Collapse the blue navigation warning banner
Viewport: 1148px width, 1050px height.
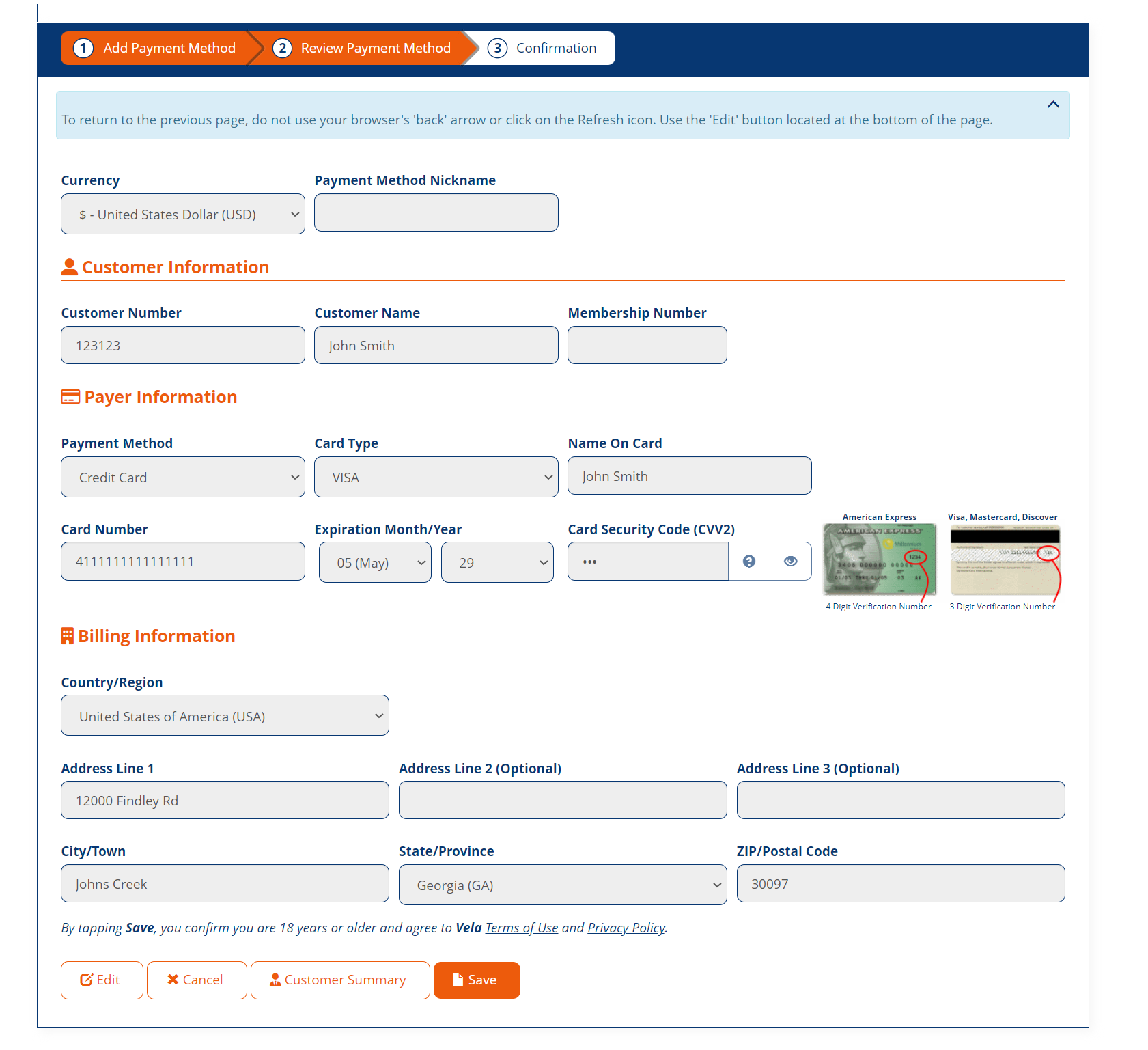point(1053,105)
